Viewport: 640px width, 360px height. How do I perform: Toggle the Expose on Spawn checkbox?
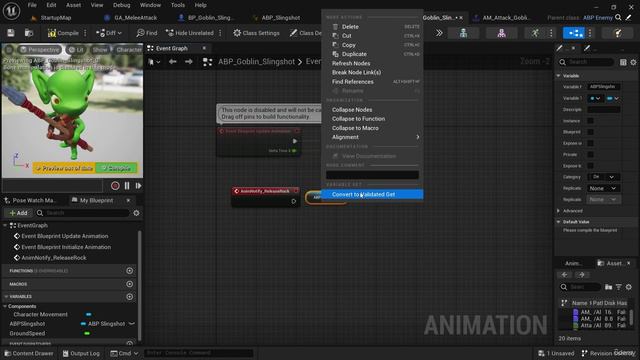tap(590, 143)
